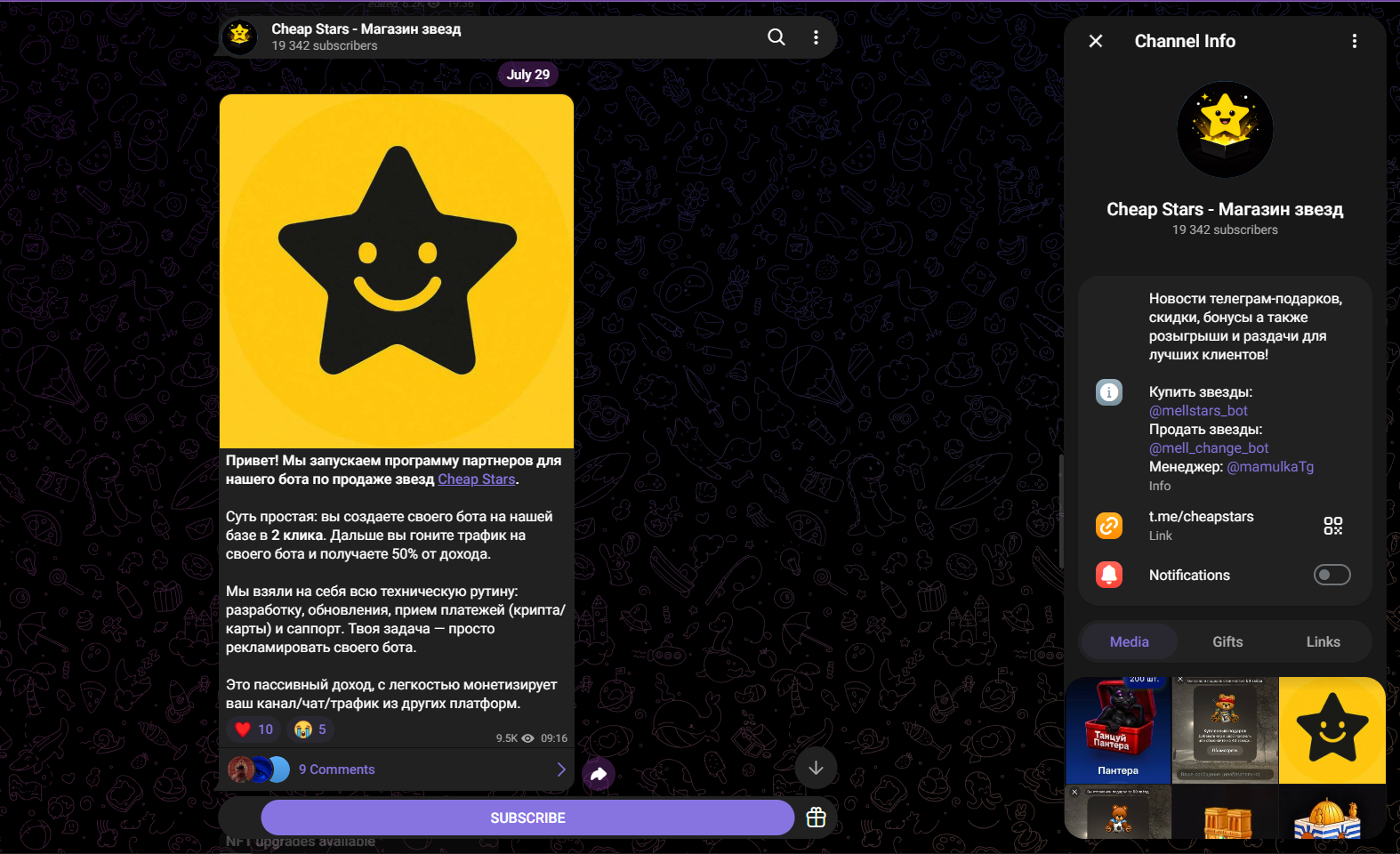Open the July 29 date badge
1400x854 pixels.
pos(528,75)
